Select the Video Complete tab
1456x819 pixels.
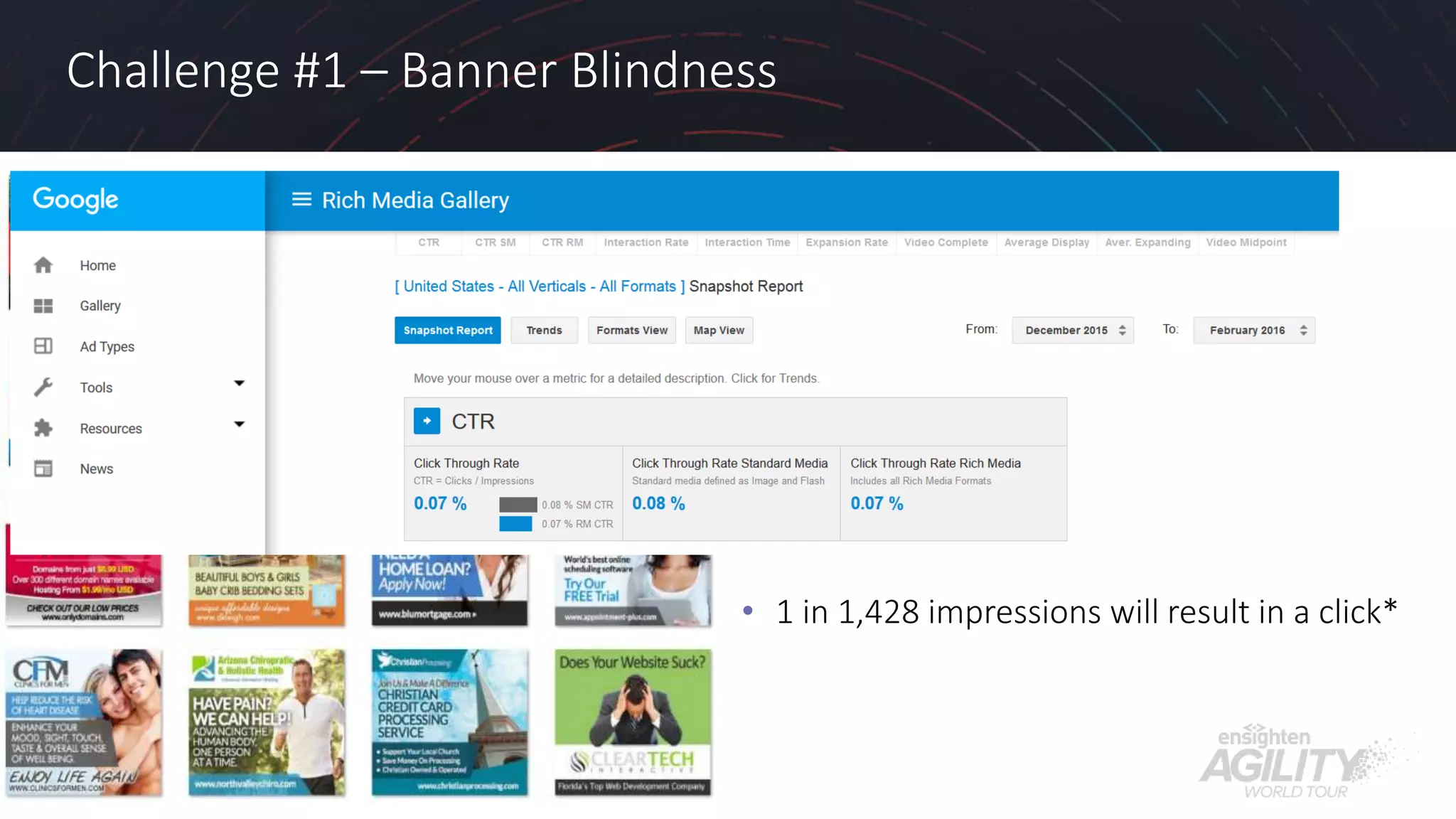point(946,242)
